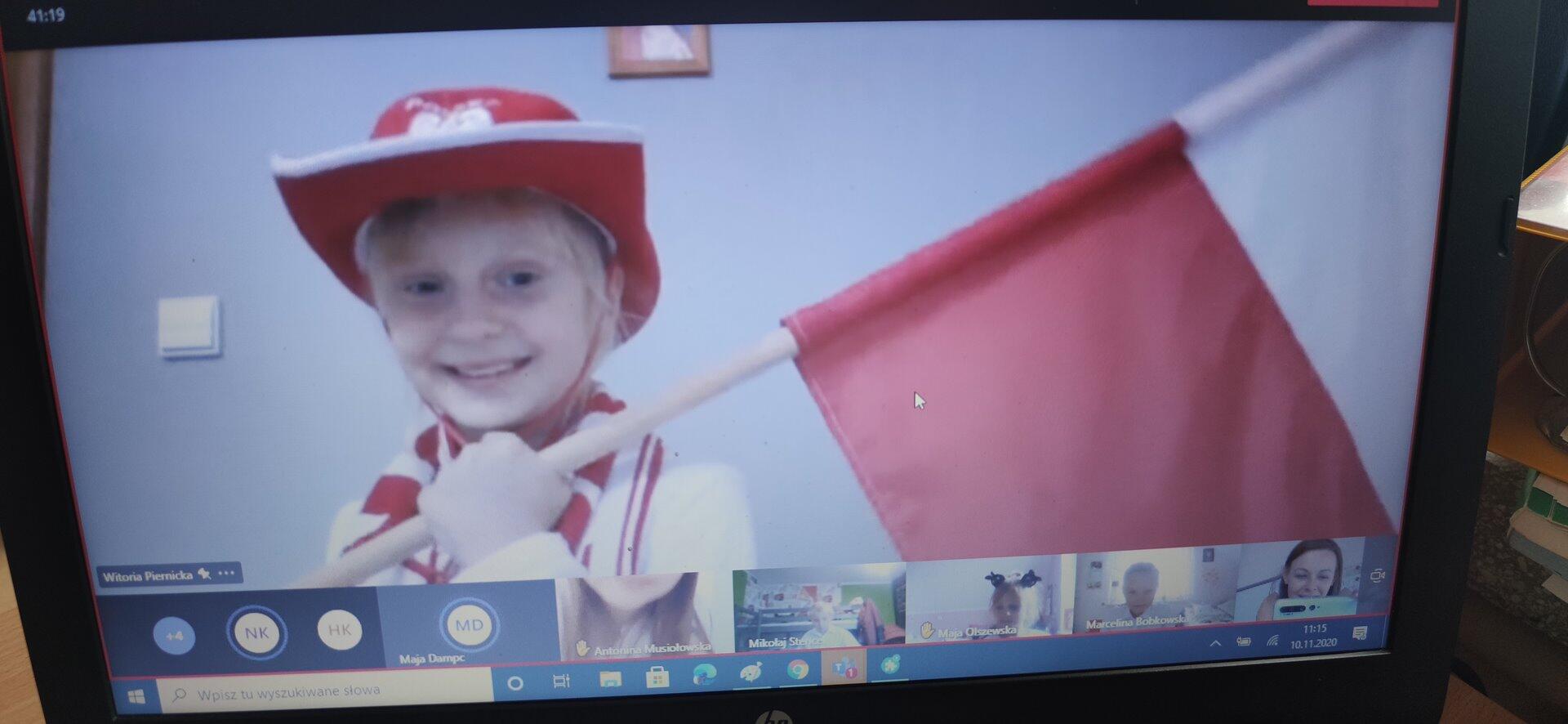Image resolution: width=1568 pixels, height=724 pixels.
Task: Focus the 'Wpisz tu wyszukiwane słowa' search box
Action: [325, 691]
